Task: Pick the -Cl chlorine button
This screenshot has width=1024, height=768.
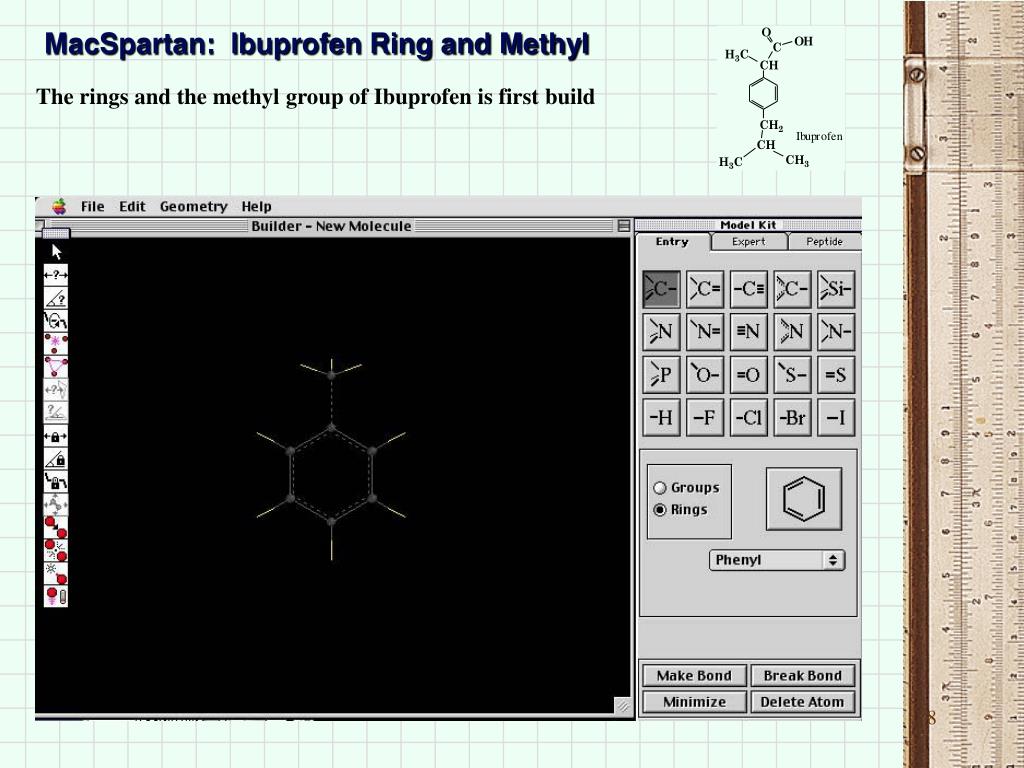Action: pyautogui.click(x=748, y=417)
